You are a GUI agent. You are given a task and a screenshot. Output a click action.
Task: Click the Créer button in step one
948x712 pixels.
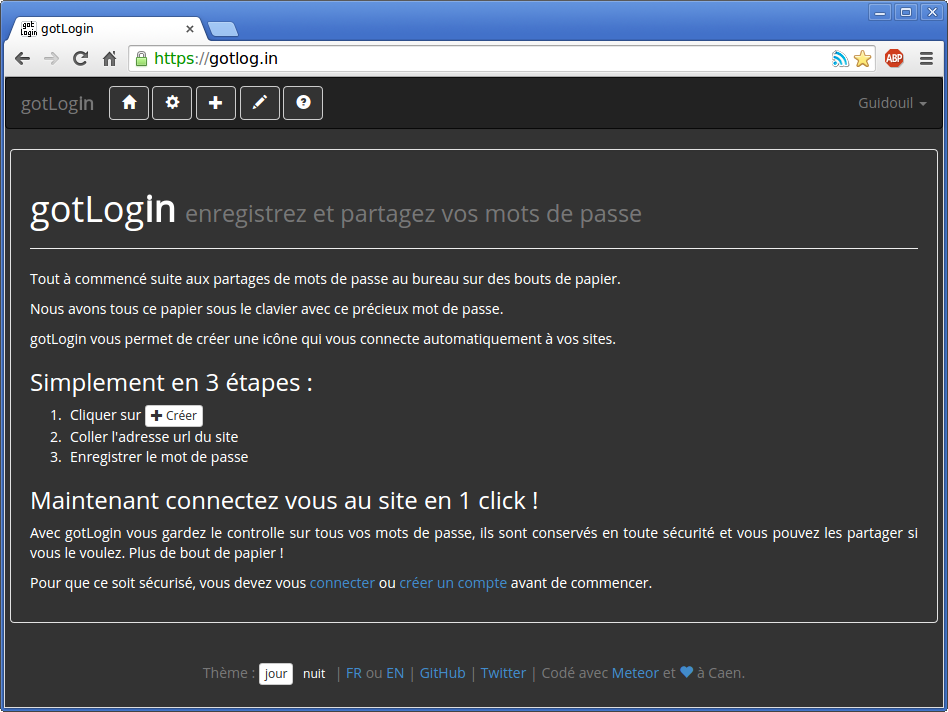[174, 416]
